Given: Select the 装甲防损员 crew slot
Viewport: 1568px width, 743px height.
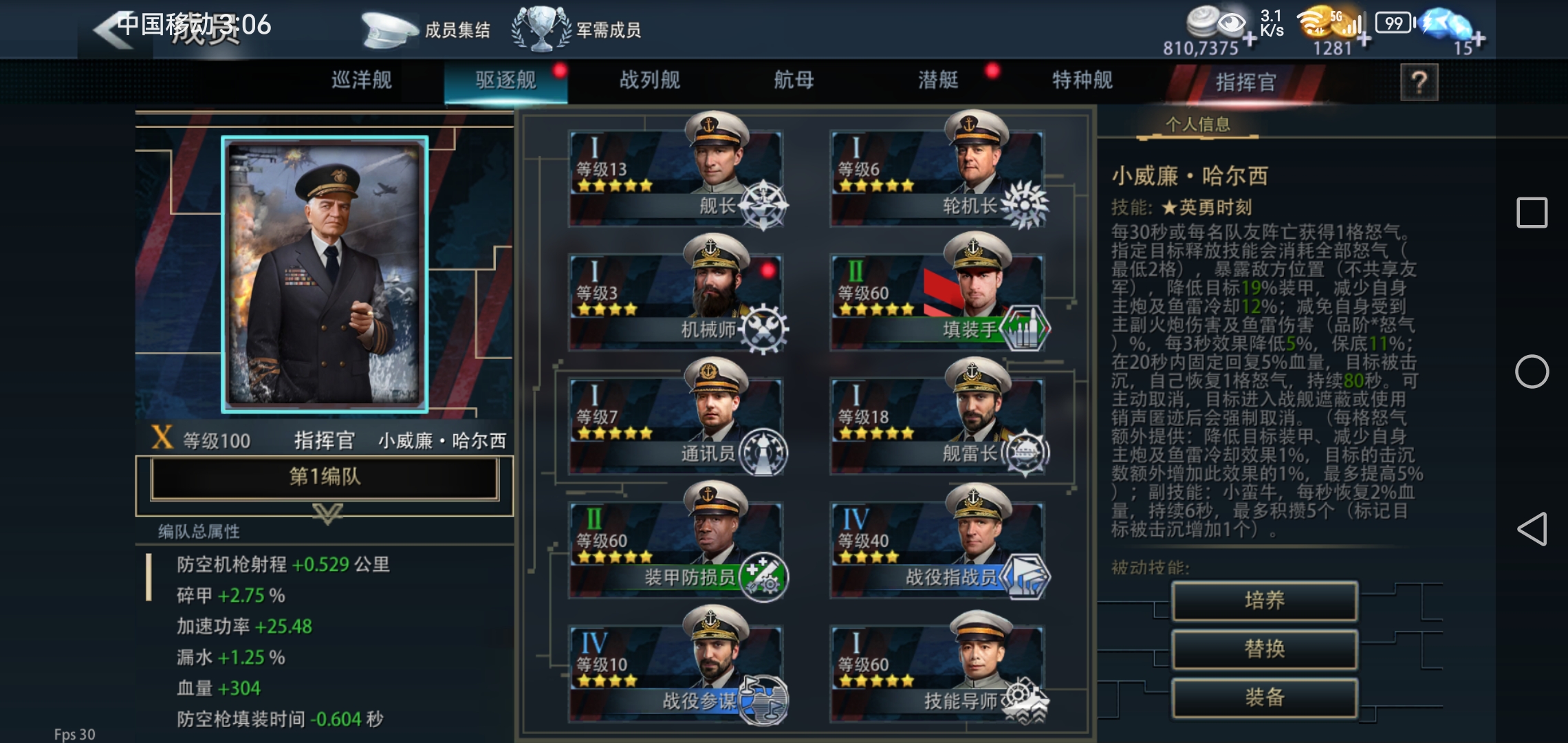Looking at the screenshot, I should (676, 543).
